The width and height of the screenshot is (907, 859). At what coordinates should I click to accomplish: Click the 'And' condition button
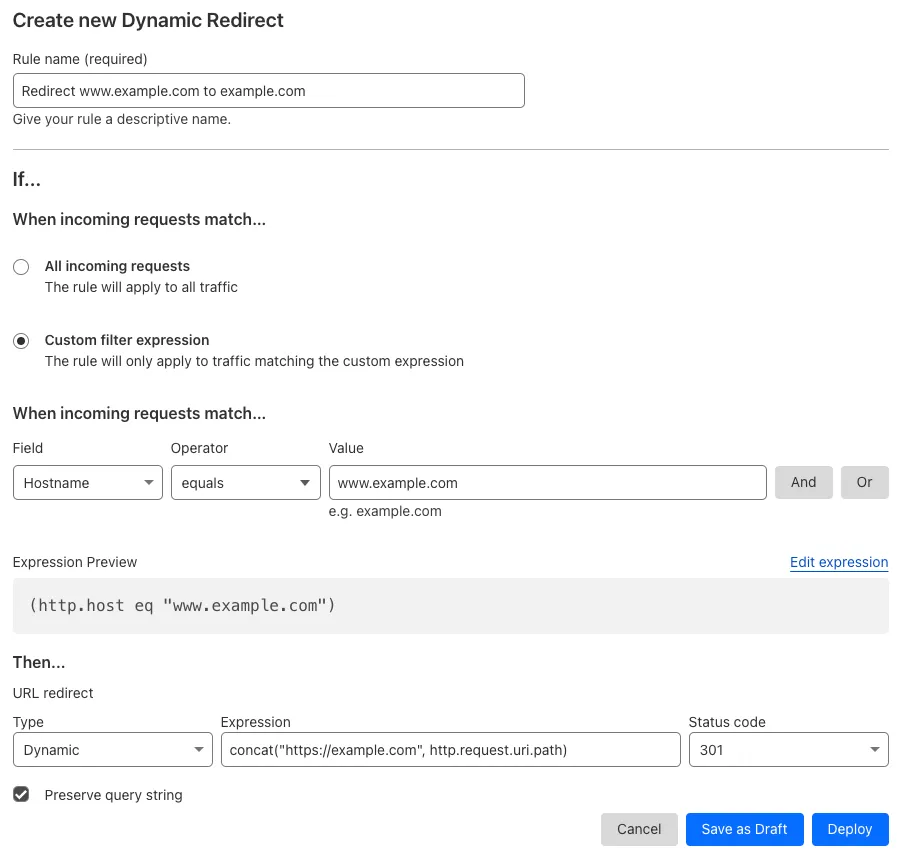[803, 482]
